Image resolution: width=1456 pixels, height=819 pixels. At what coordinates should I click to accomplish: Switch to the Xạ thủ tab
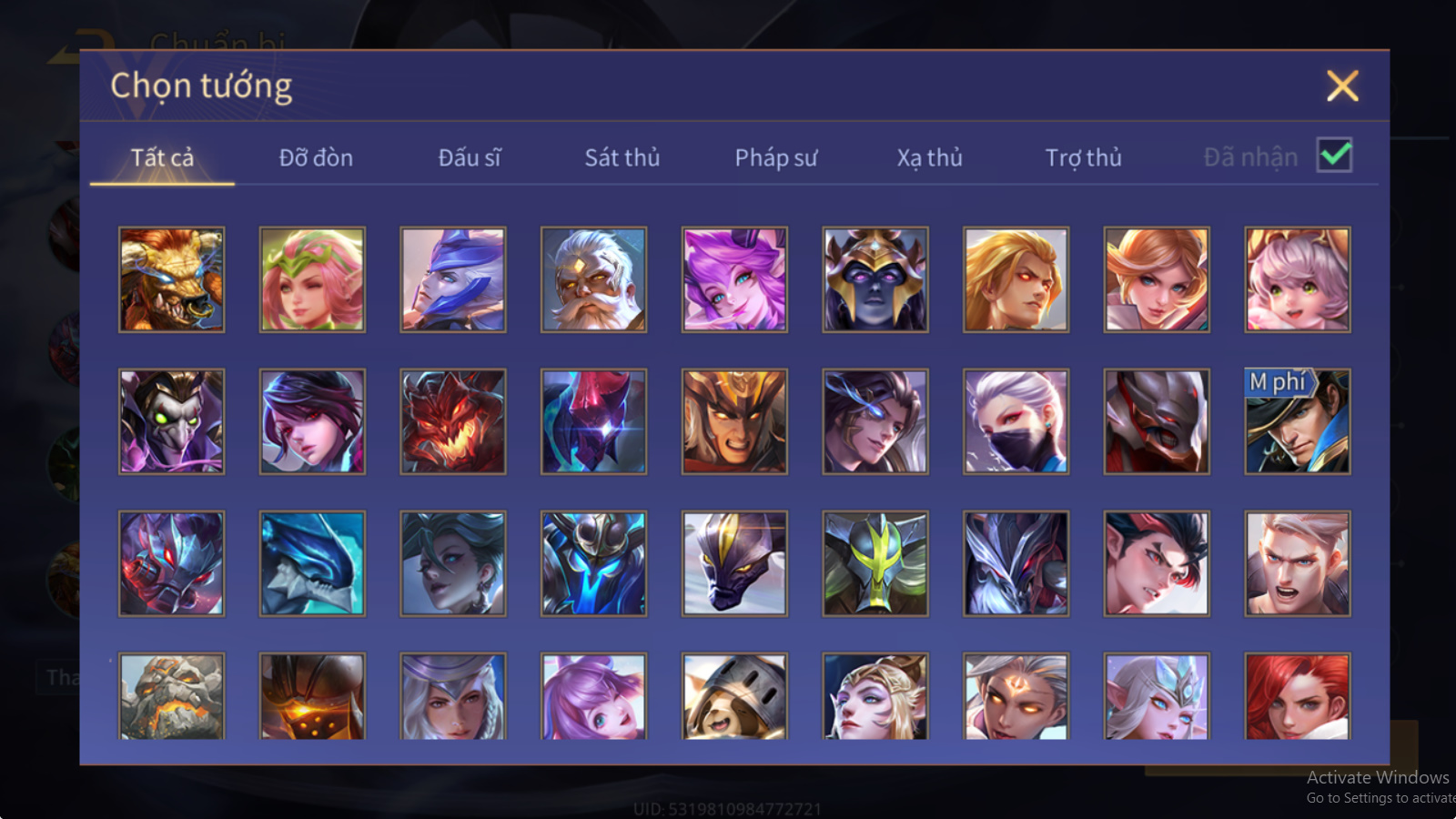pos(929,157)
